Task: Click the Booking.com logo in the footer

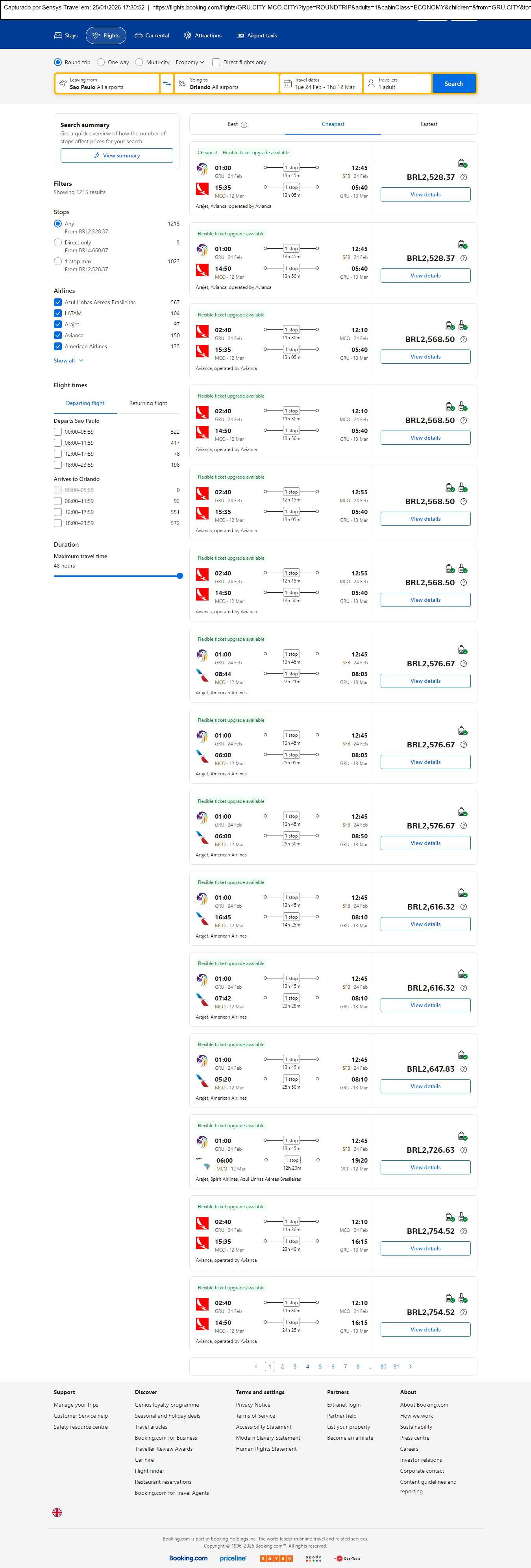Action: [188, 1558]
